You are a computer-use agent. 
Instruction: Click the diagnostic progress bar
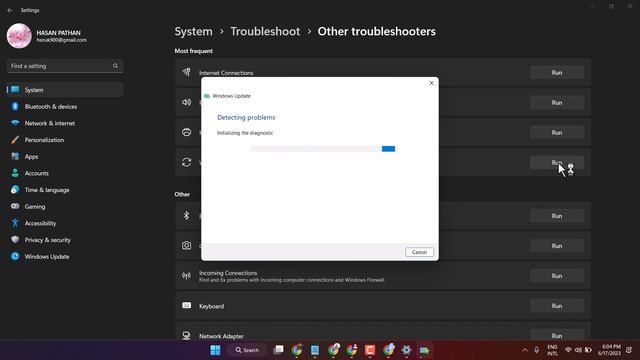322,149
